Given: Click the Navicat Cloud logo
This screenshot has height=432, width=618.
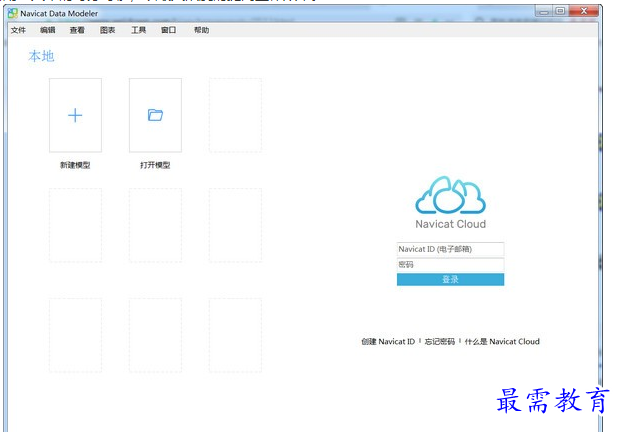Looking at the screenshot, I should coord(450,194).
